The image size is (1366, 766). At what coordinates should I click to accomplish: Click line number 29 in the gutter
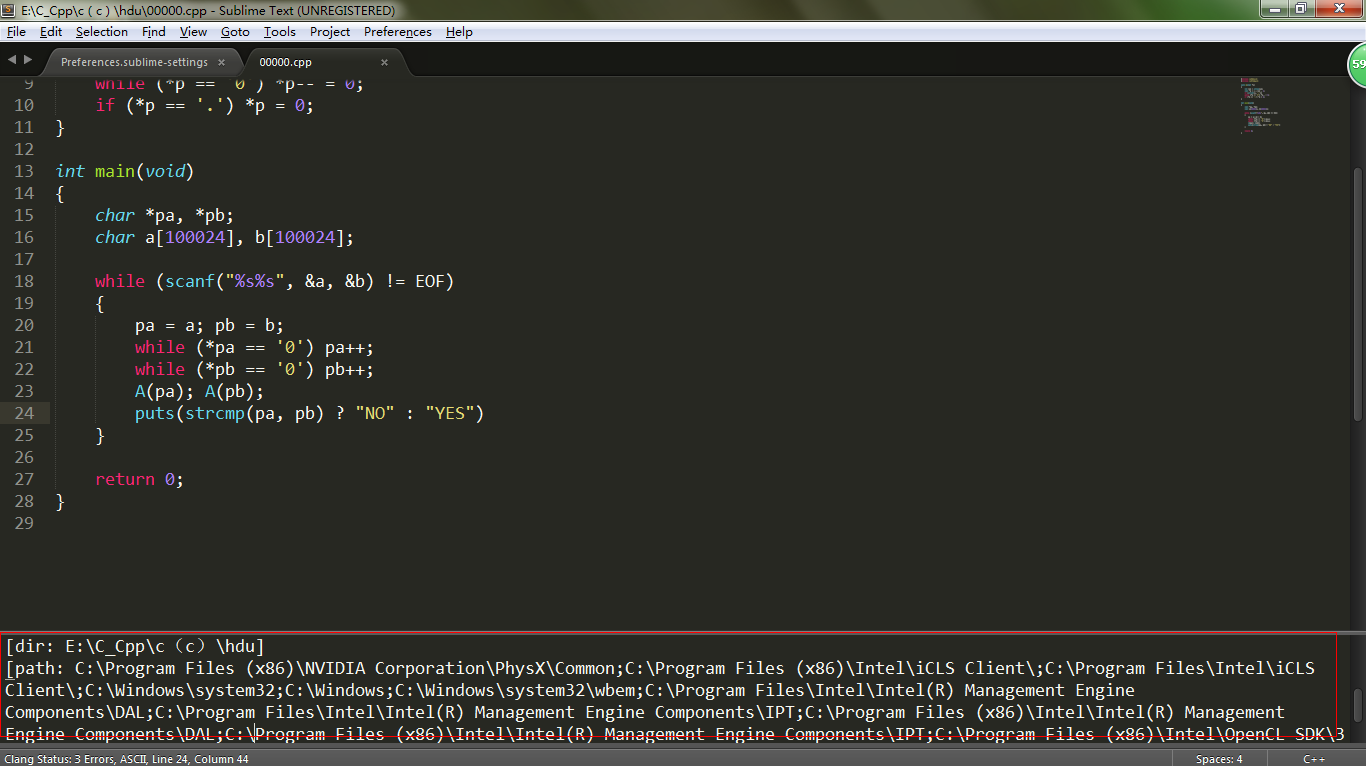coord(24,523)
